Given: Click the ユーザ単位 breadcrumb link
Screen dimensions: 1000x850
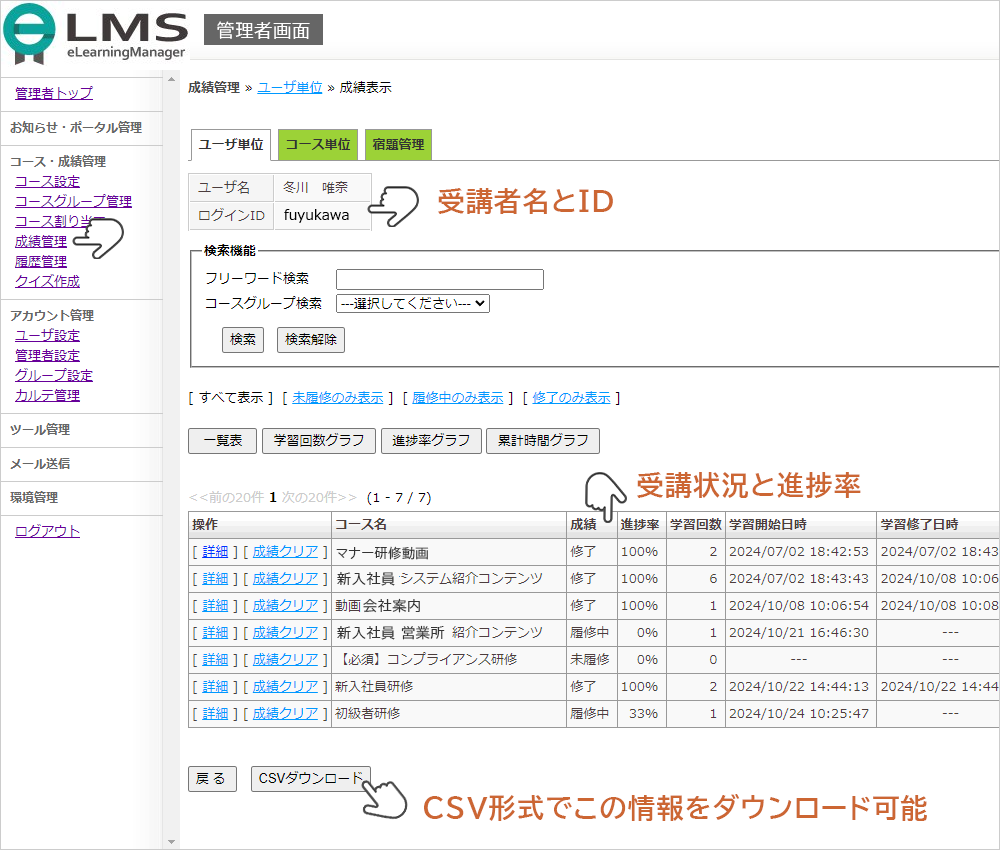Looking at the screenshot, I should (x=289, y=87).
